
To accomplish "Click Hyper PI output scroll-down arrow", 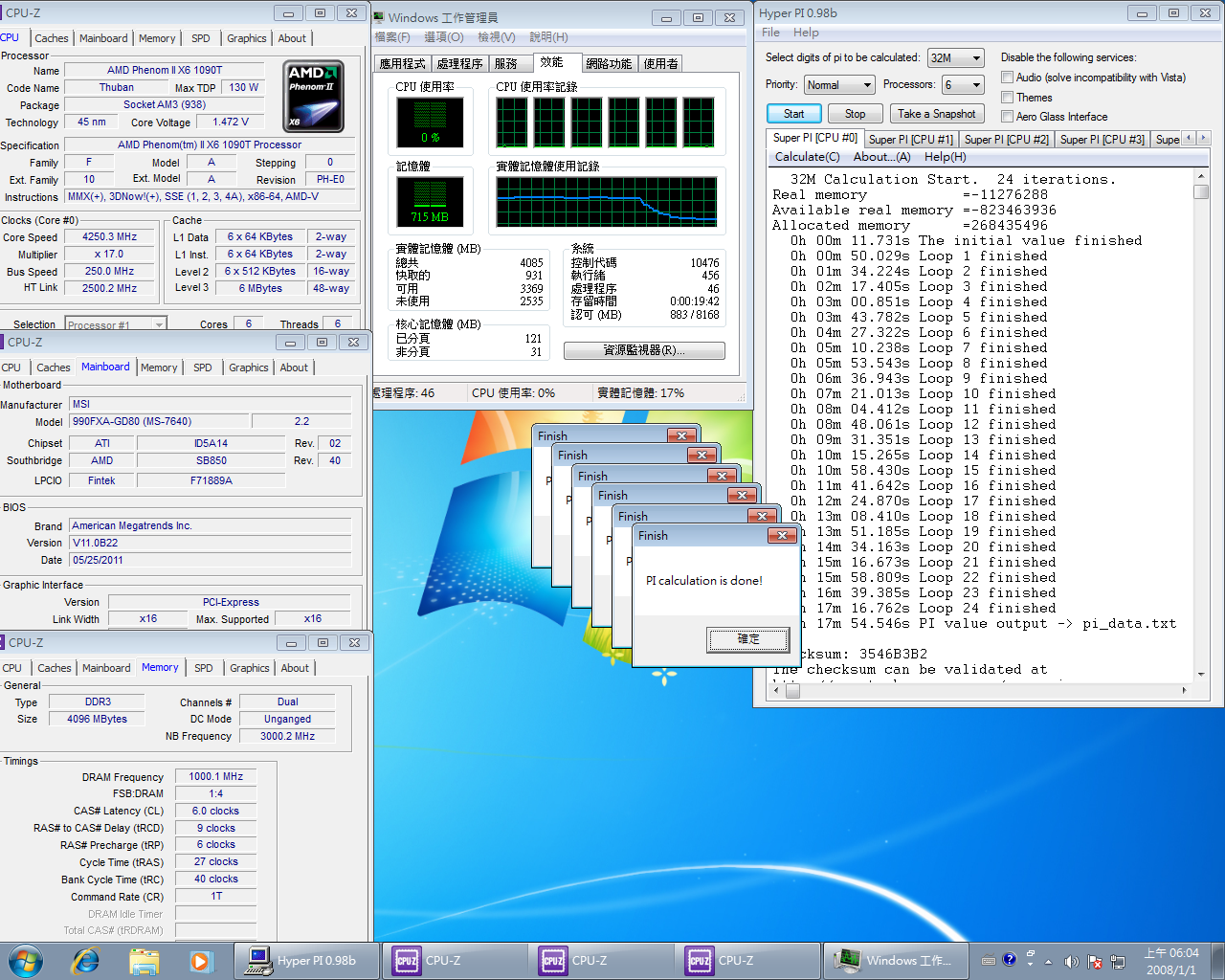I will click(1201, 674).
